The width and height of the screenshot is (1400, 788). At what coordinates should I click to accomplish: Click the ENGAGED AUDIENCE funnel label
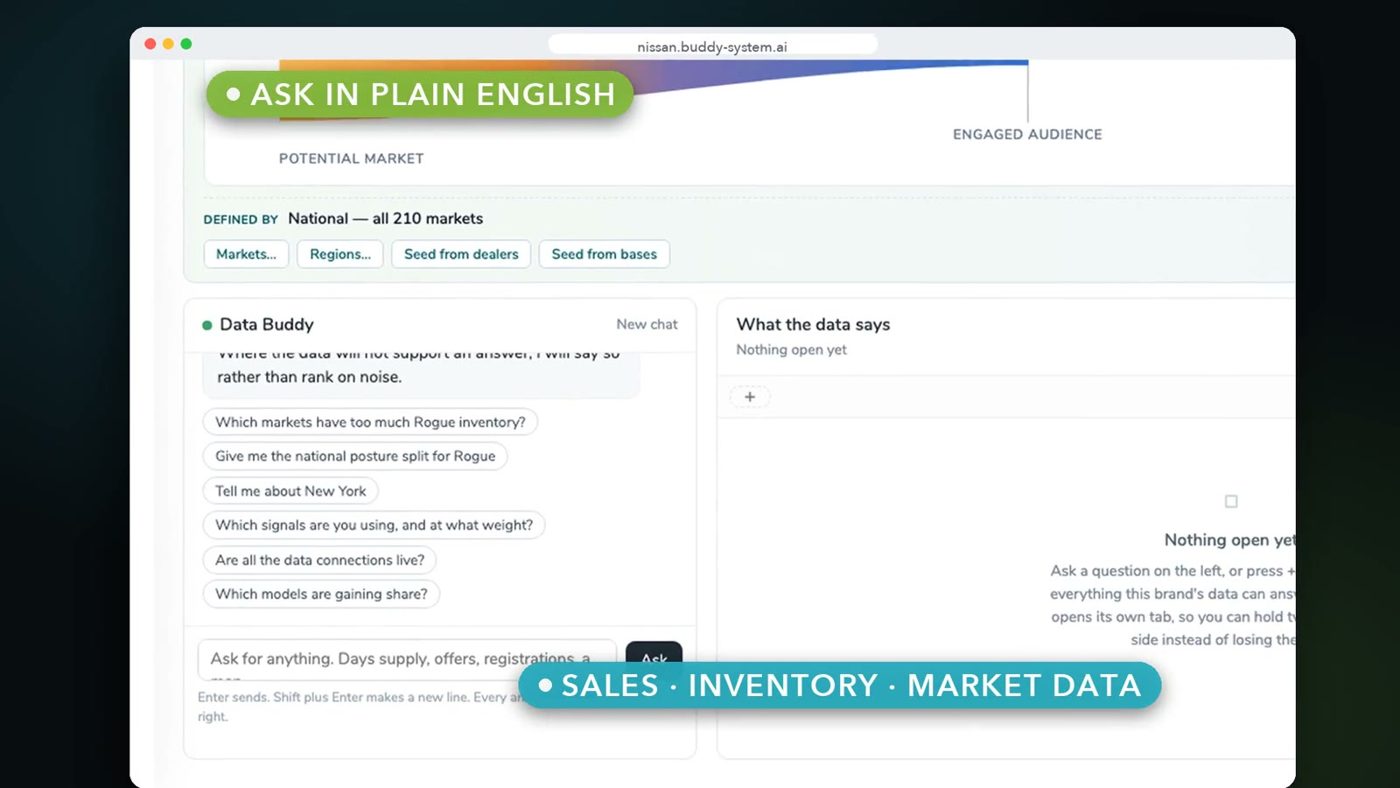click(x=1027, y=134)
